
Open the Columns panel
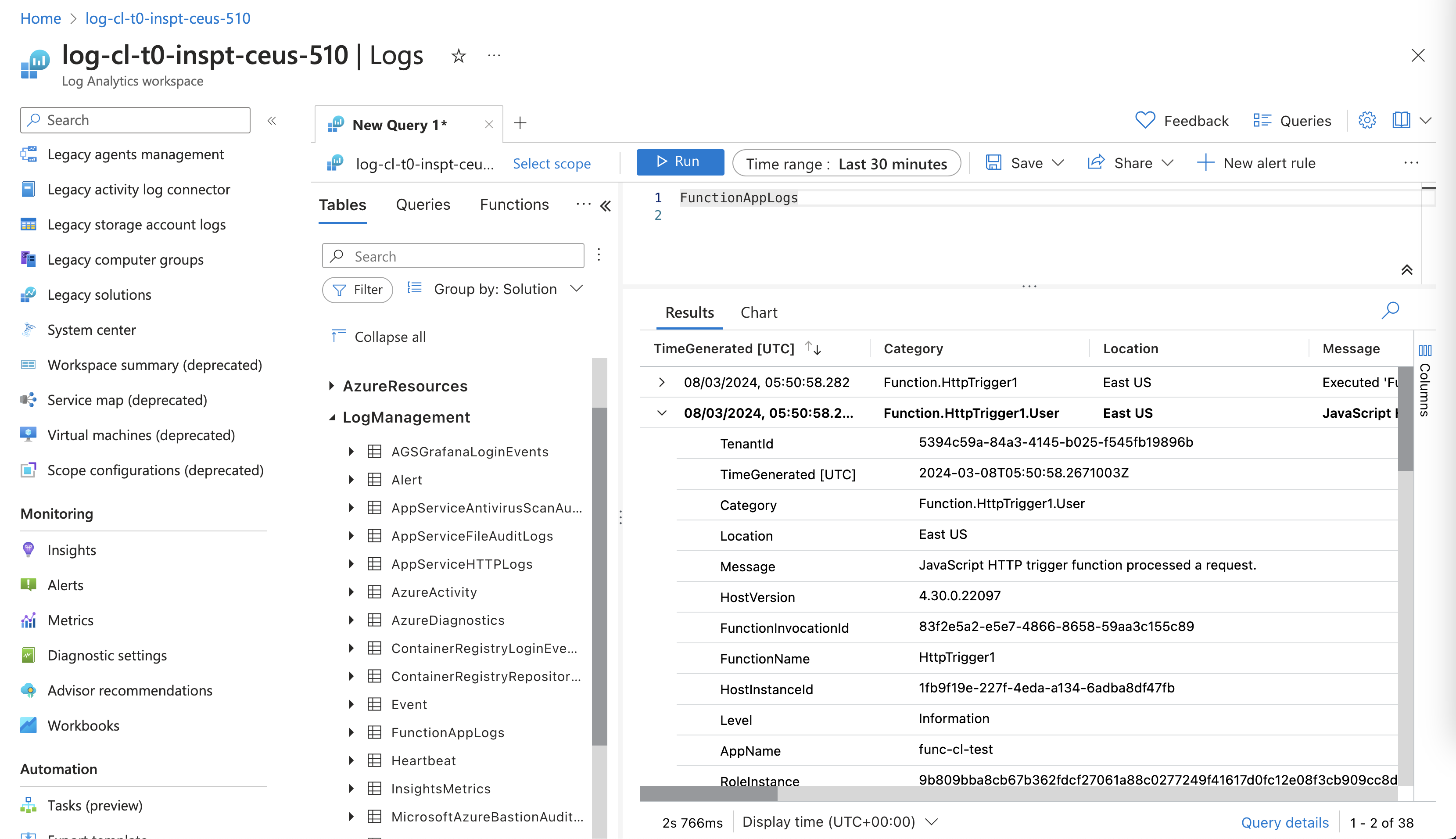pyautogui.click(x=1425, y=381)
